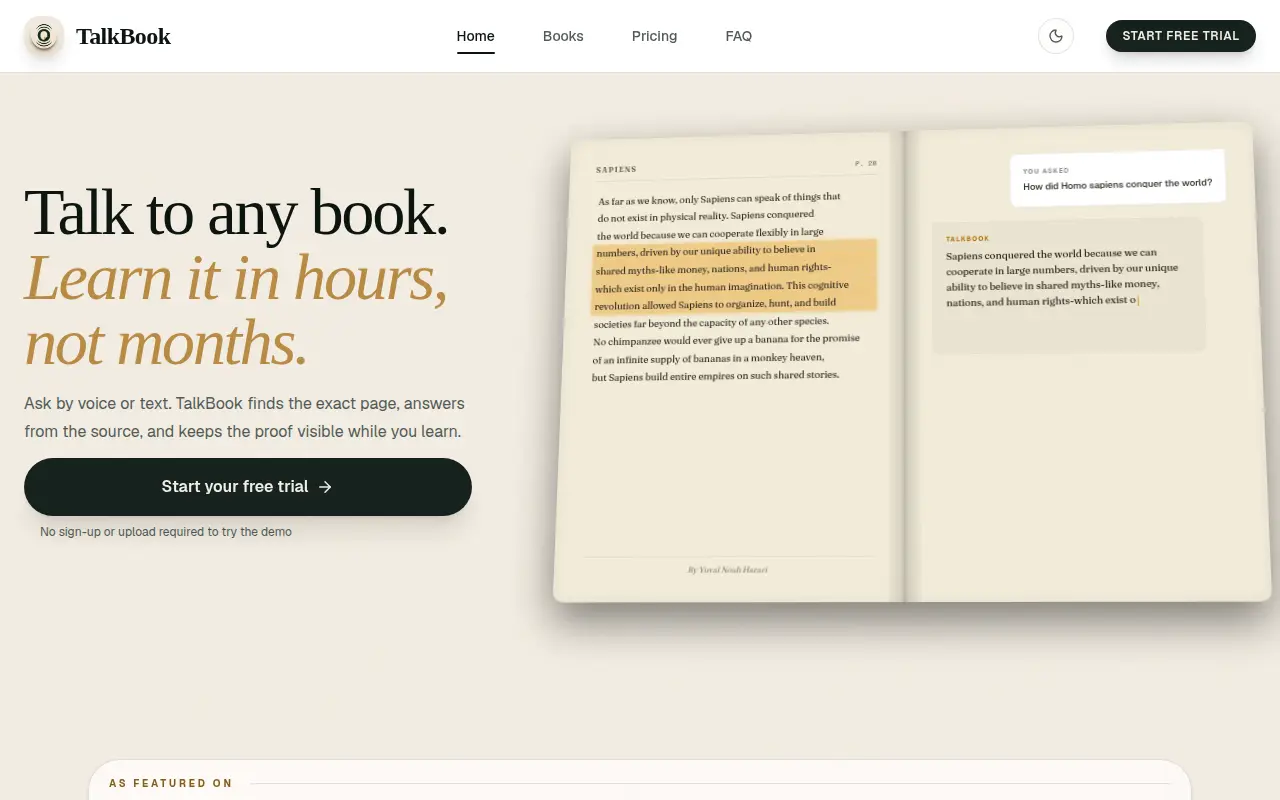Click the 'Talk to any book.' headline
The width and height of the screenshot is (1280, 800).
(235, 211)
